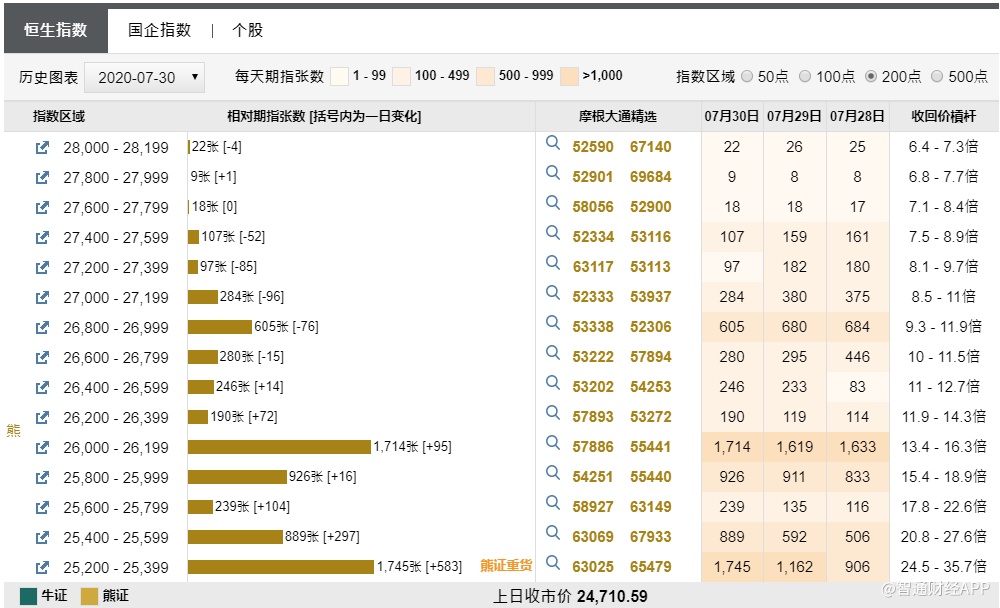Click external link icon for 25,200 - 25,399
The image size is (1000, 608).
pos(42,567)
